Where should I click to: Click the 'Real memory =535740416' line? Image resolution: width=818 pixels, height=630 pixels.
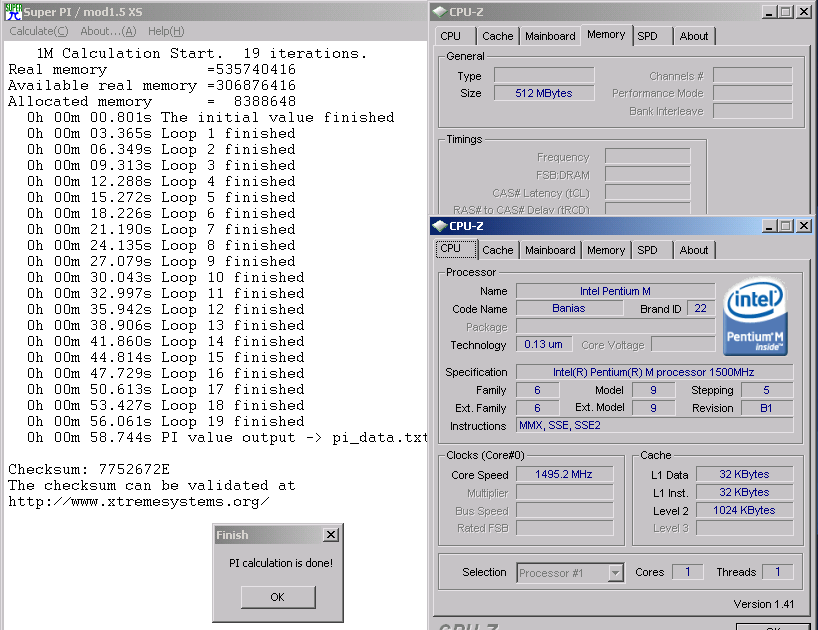click(x=152, y=69)
